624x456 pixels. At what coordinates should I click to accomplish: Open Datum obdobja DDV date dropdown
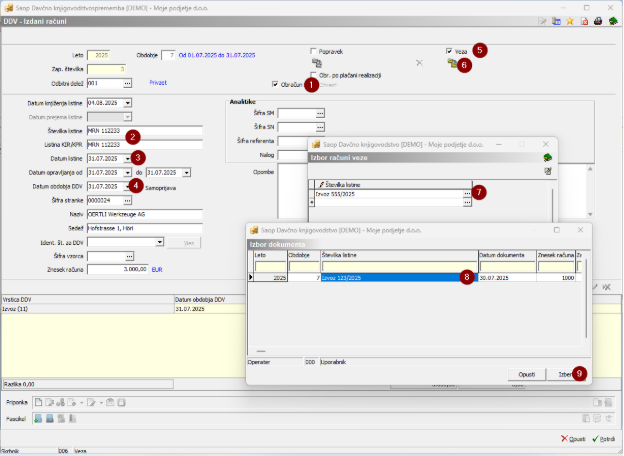click(x=127, y=186)
